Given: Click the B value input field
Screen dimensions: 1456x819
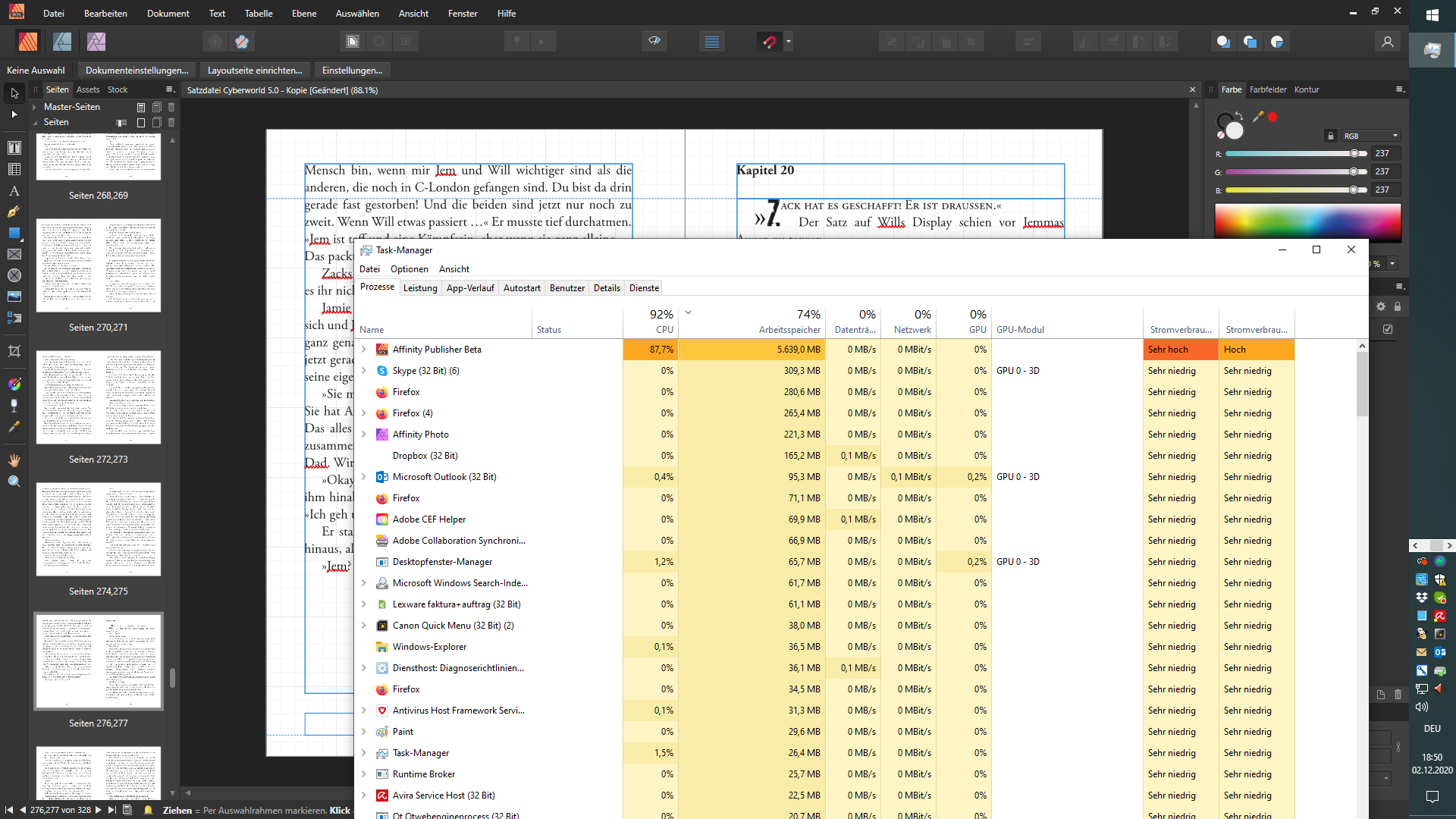Looking at the screenshot, I should coord(1385,190).
